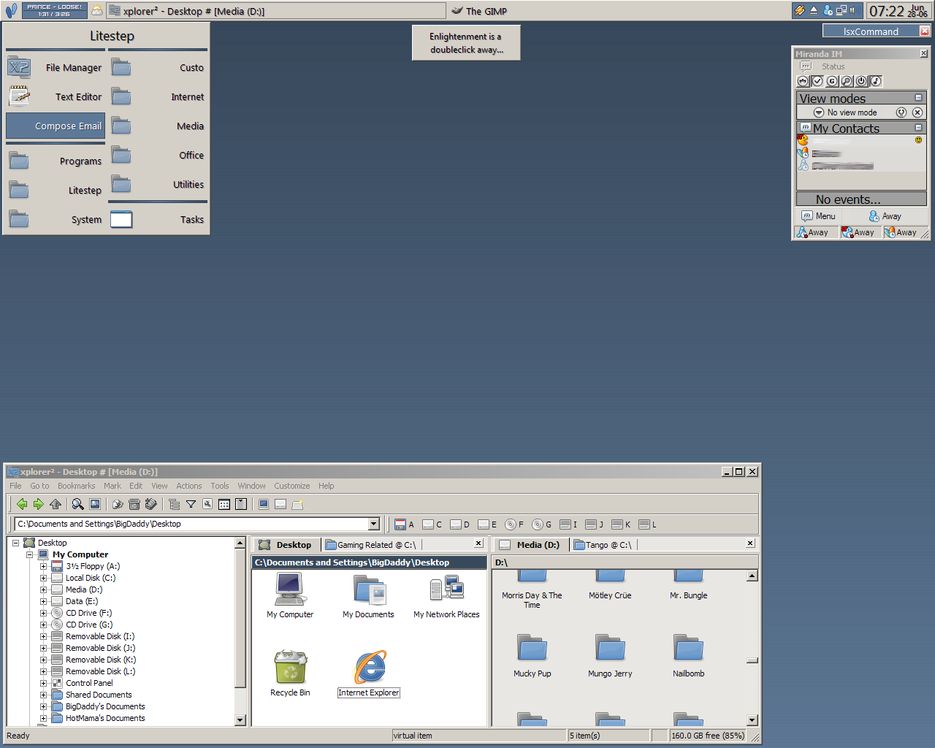This screenshot has width=935, height=748.
Task: Collapse the View modes section
Action: point(918,97)
